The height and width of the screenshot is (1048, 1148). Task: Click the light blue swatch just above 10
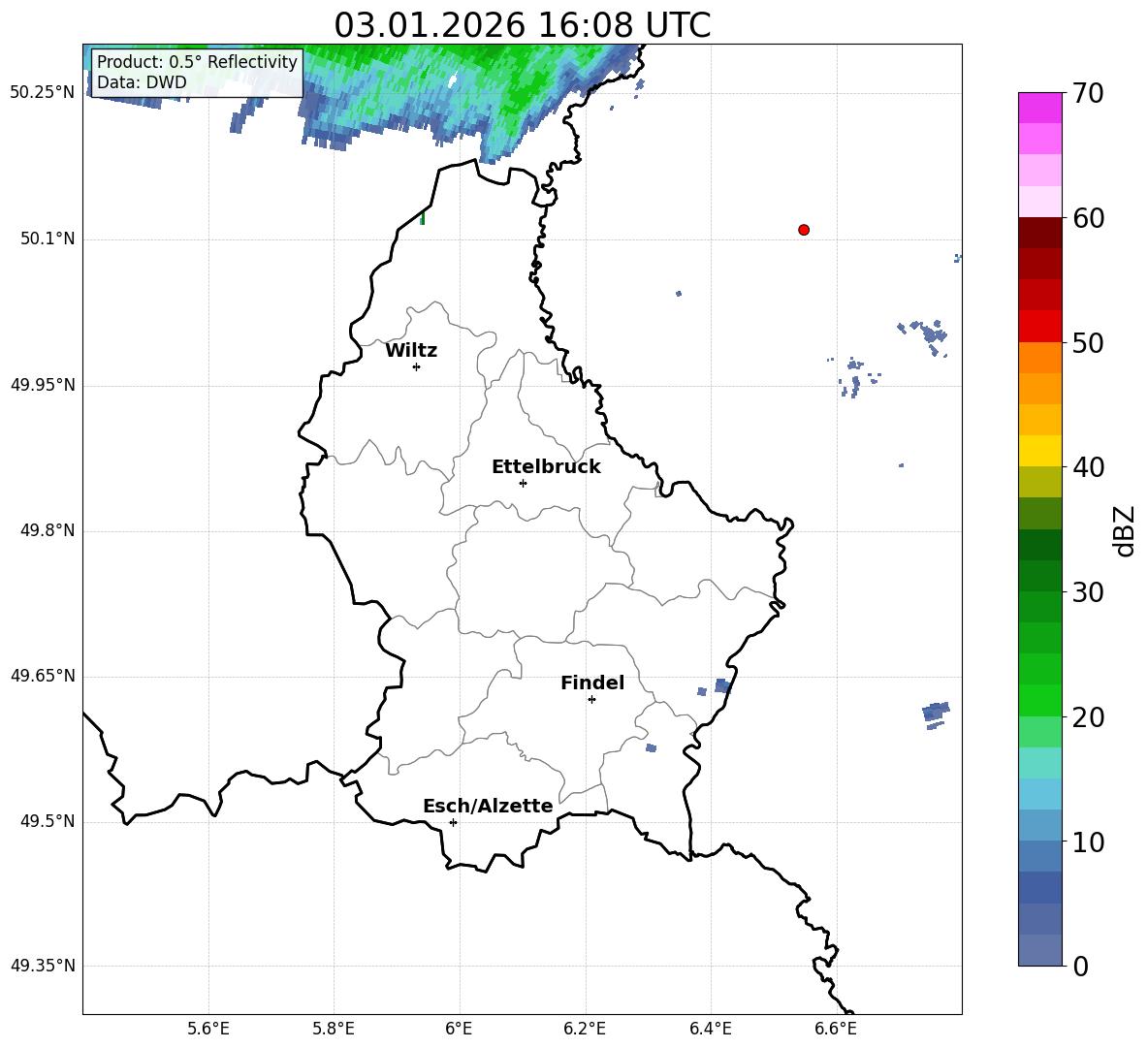pos(1039,826)
